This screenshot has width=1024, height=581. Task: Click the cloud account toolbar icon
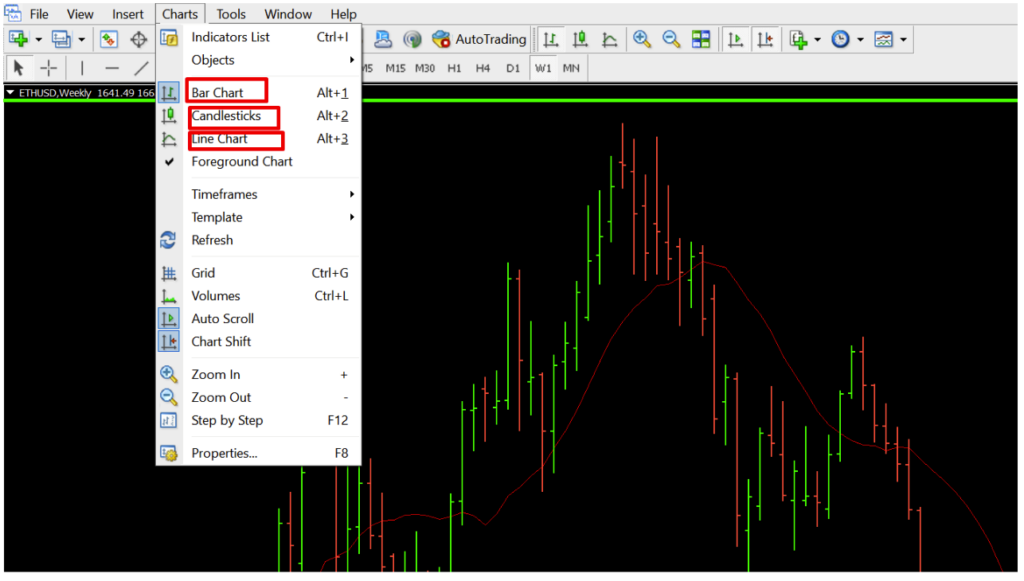pos(383,39)
